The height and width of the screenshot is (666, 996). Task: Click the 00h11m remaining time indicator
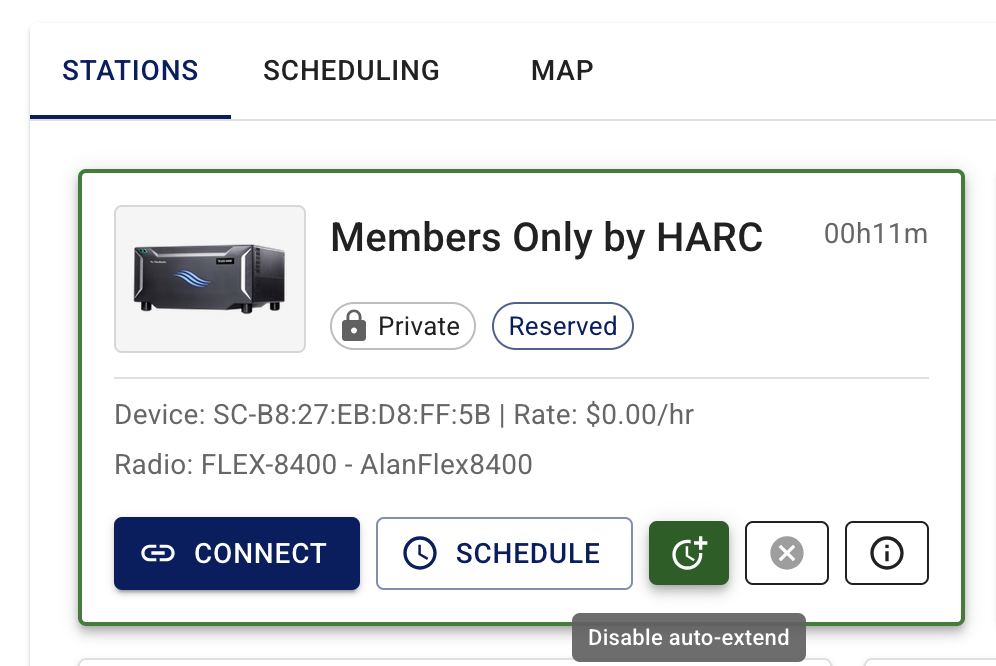pos(876,234)
